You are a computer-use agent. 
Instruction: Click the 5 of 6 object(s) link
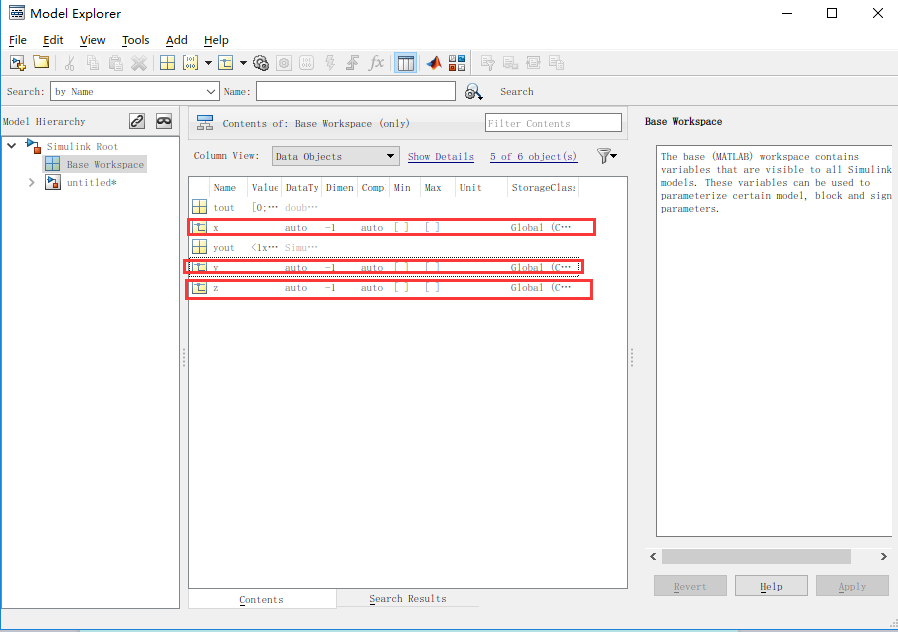point(533,156)
